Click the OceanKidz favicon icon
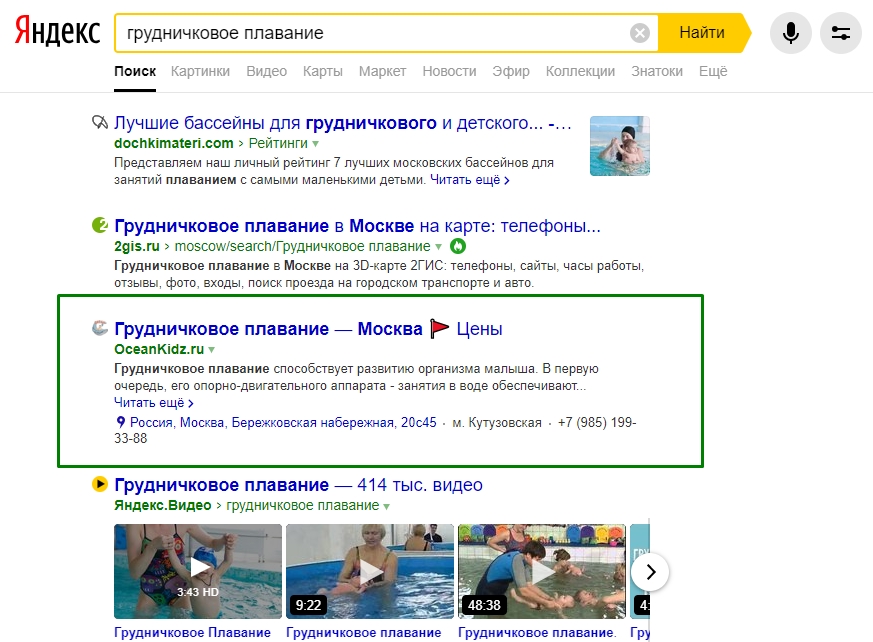The height and width of the screenshot is (642, 873). pyautogui.click(x=100, y=328)
